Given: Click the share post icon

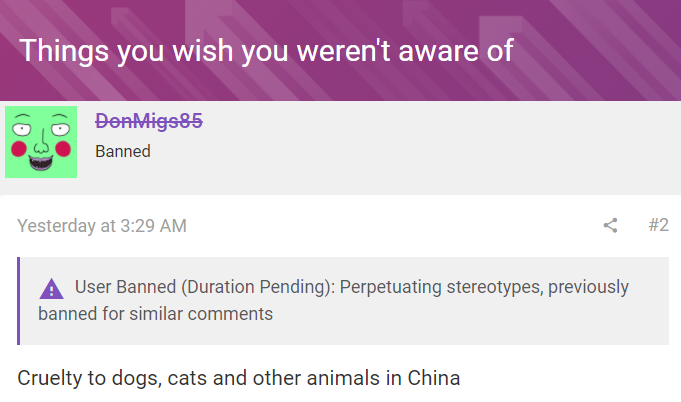Looking at the screenshot, I should (610, 225).
